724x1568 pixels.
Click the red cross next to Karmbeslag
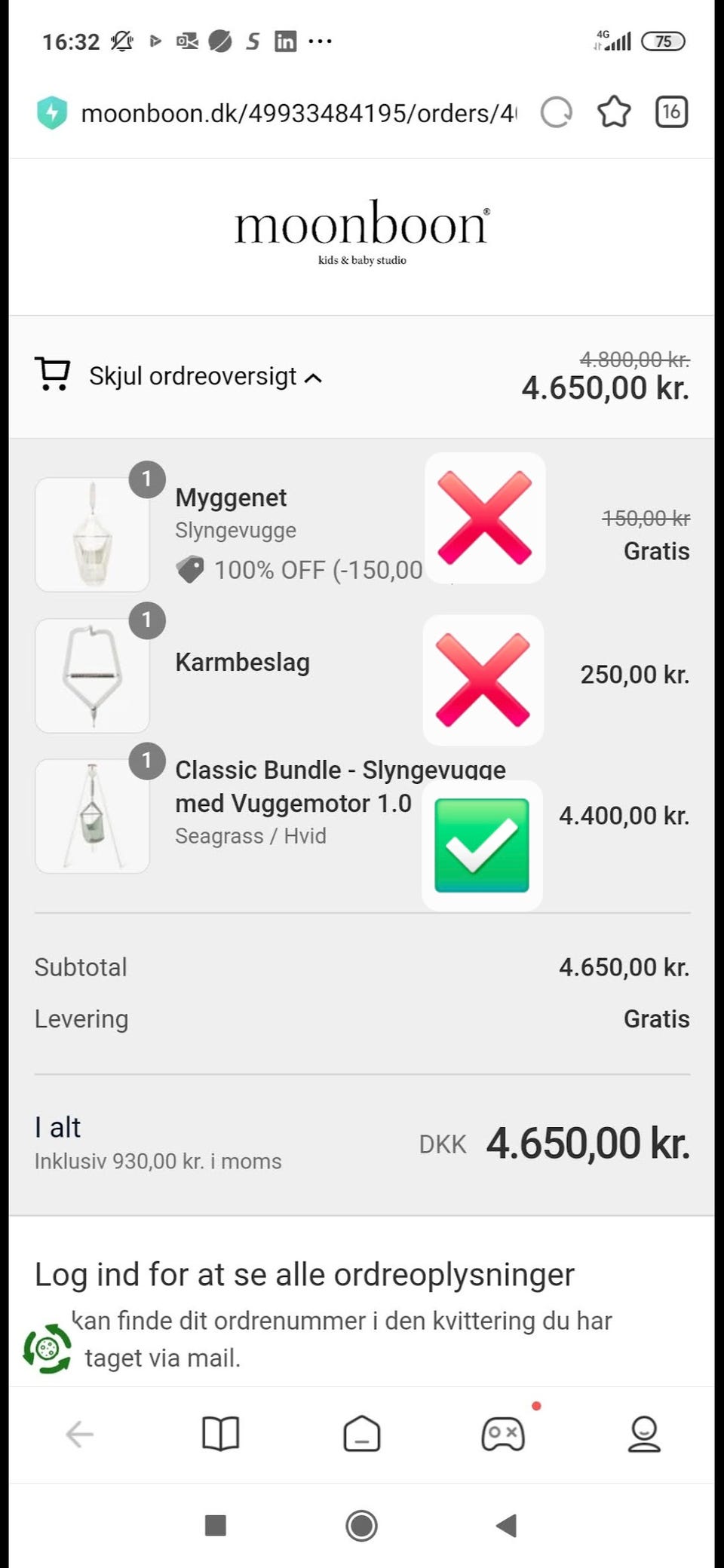pos(483,680)
